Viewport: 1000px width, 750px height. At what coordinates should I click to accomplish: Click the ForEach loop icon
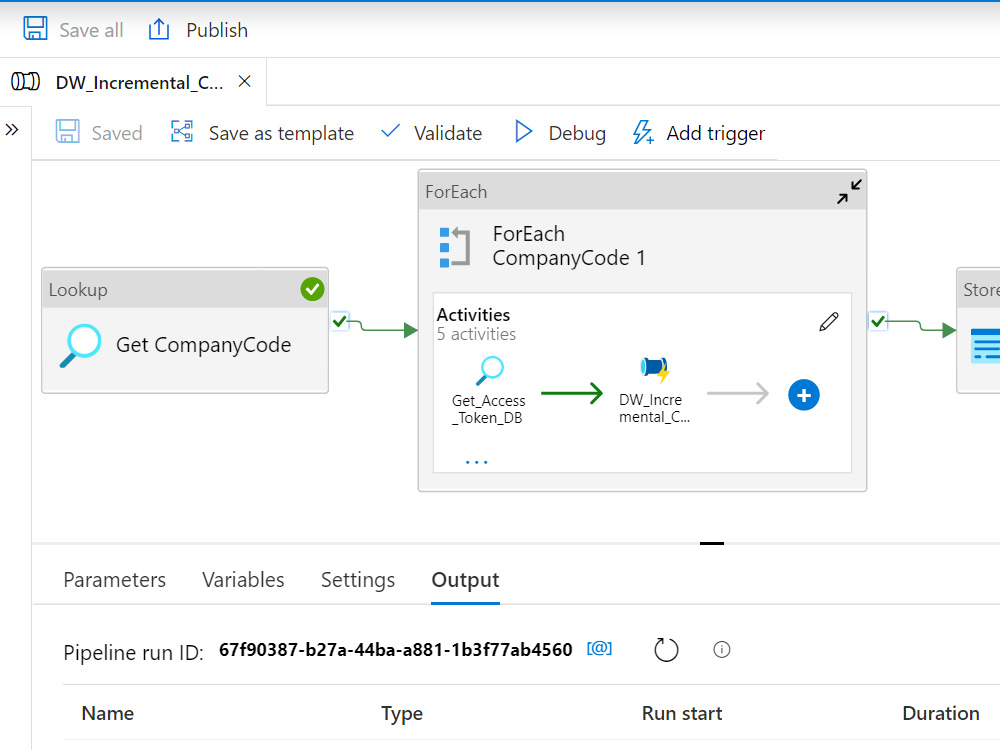pos(455,247)
